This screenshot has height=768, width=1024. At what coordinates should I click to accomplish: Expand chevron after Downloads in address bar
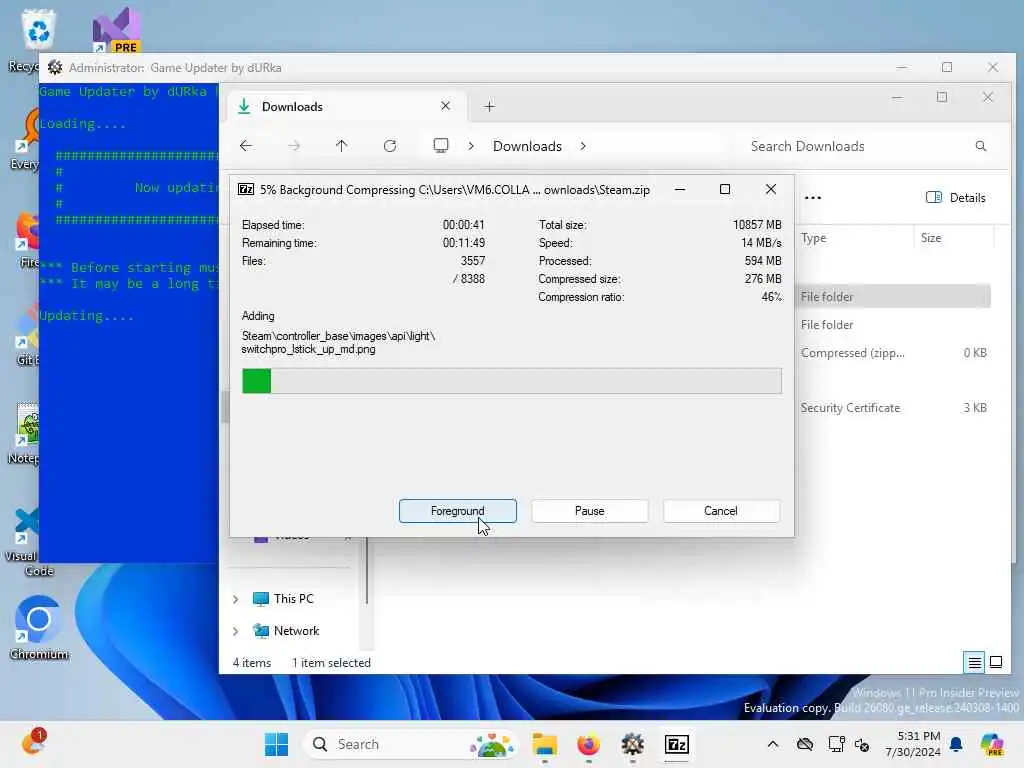pyautogui.click(x=583, y=146)
